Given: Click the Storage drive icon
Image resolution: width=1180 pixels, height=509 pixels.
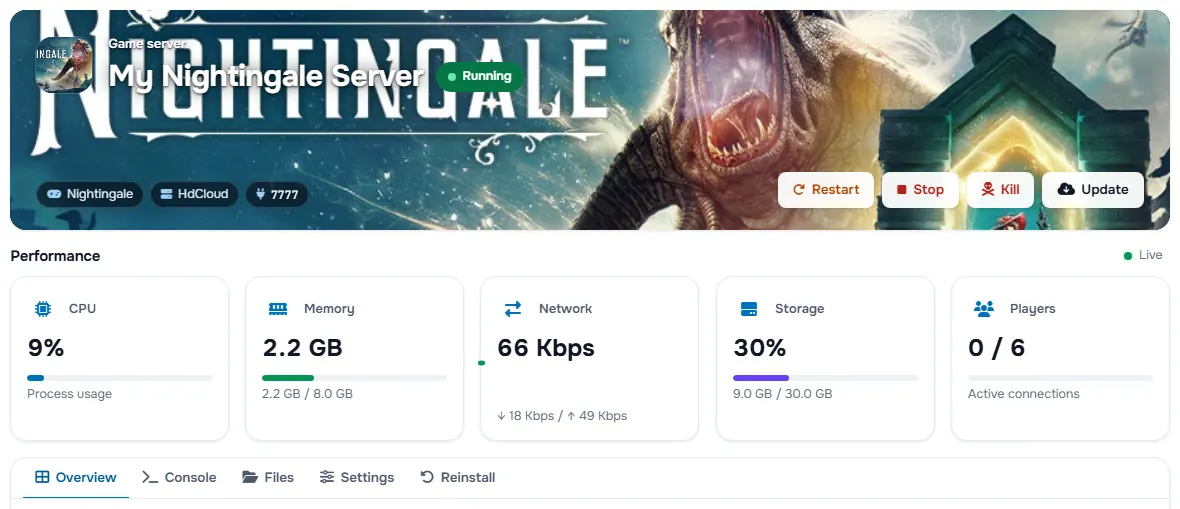Looking at the screenshot, I should click(749, 309).
